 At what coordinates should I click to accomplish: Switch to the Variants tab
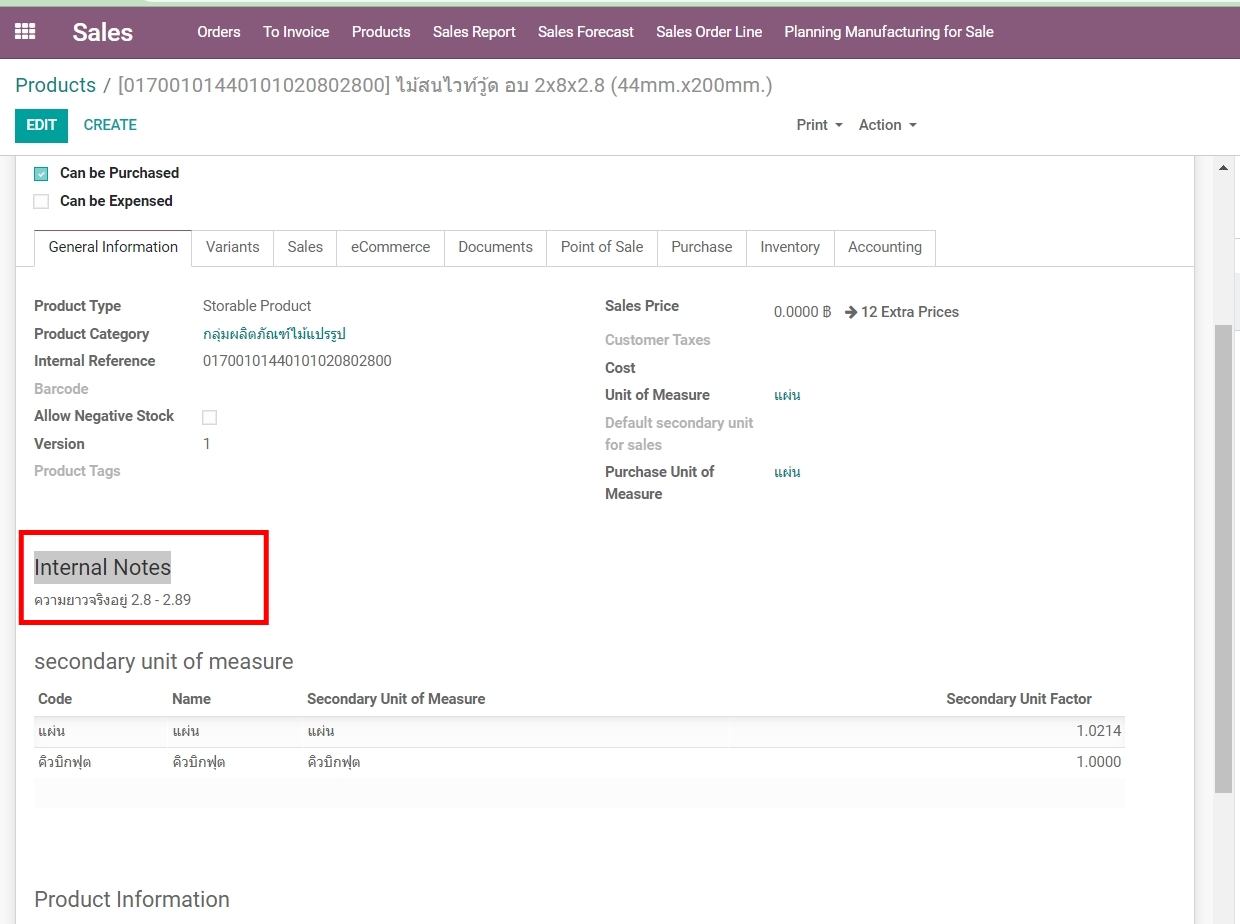pos(232,247)
